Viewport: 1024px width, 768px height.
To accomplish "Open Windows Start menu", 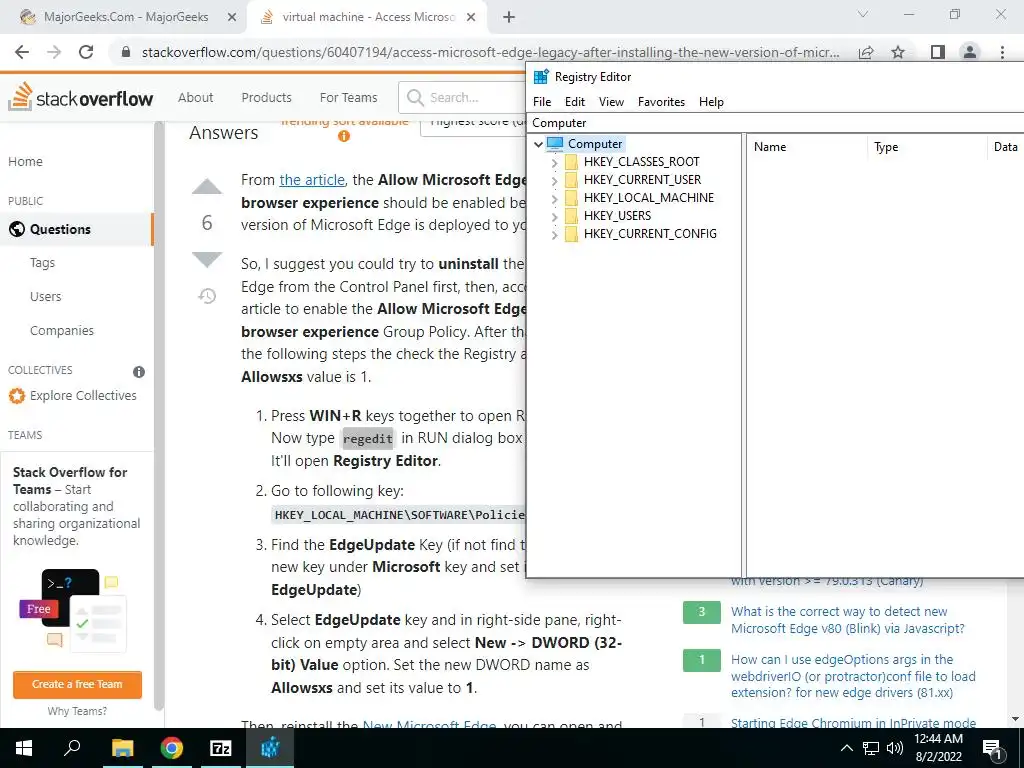I will (24, 748).
